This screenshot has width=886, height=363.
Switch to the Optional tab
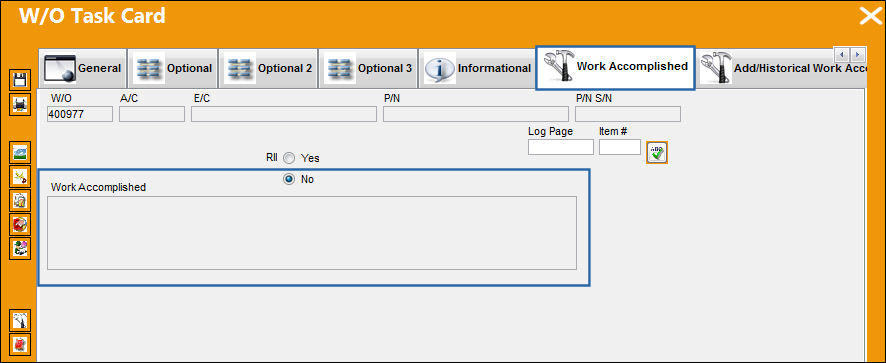click(172, 68)
